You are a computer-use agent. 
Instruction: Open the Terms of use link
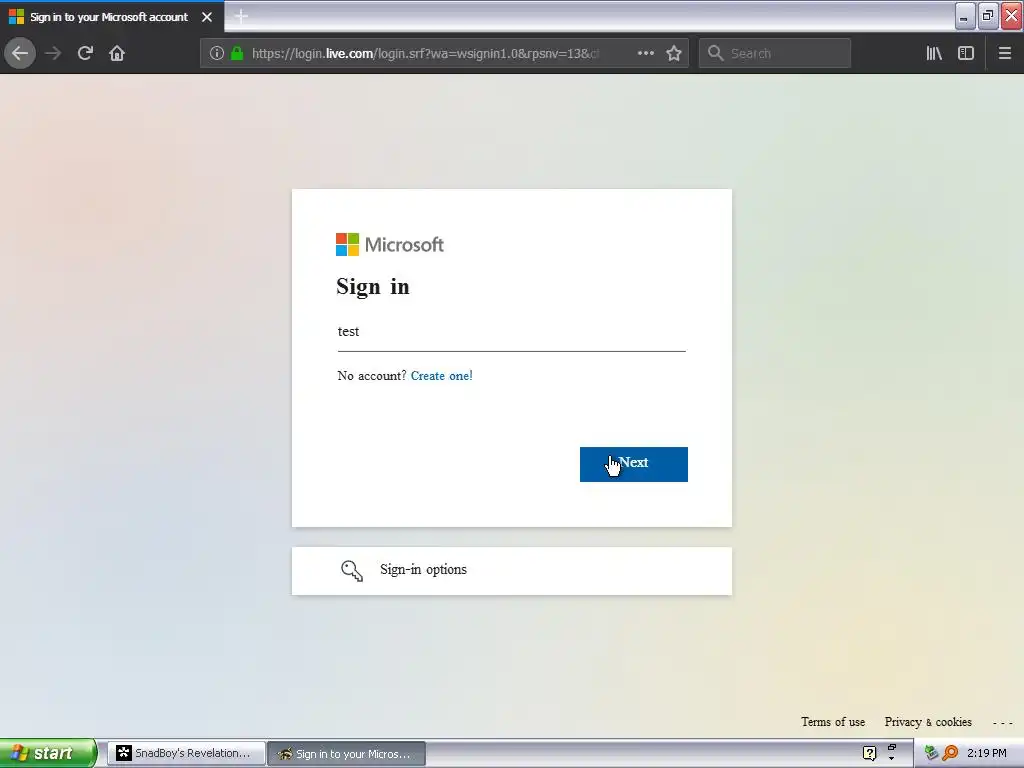click(833, 722)
